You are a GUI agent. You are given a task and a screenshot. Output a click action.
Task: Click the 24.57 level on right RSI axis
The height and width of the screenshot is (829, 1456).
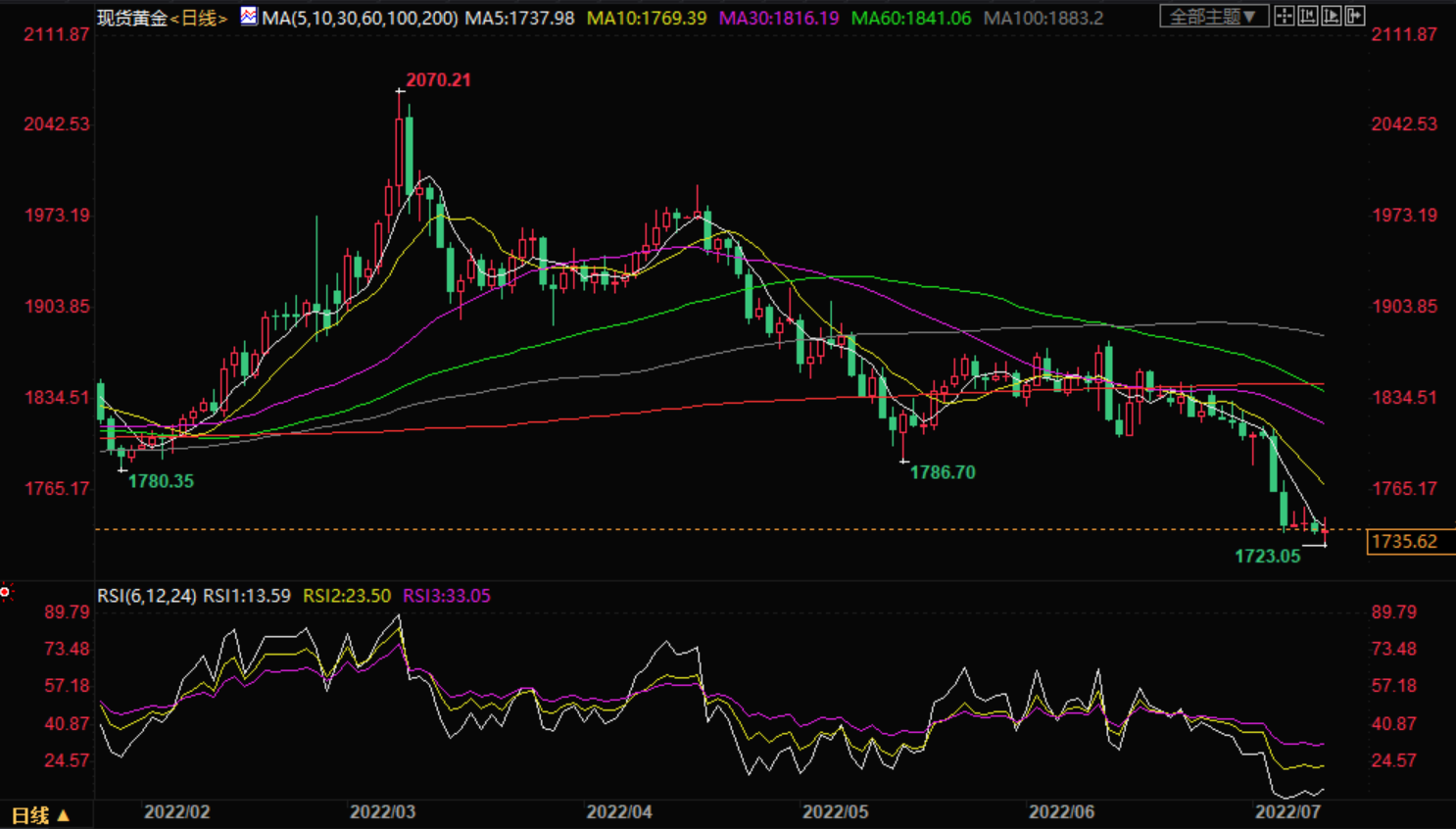coord(1394,760)
